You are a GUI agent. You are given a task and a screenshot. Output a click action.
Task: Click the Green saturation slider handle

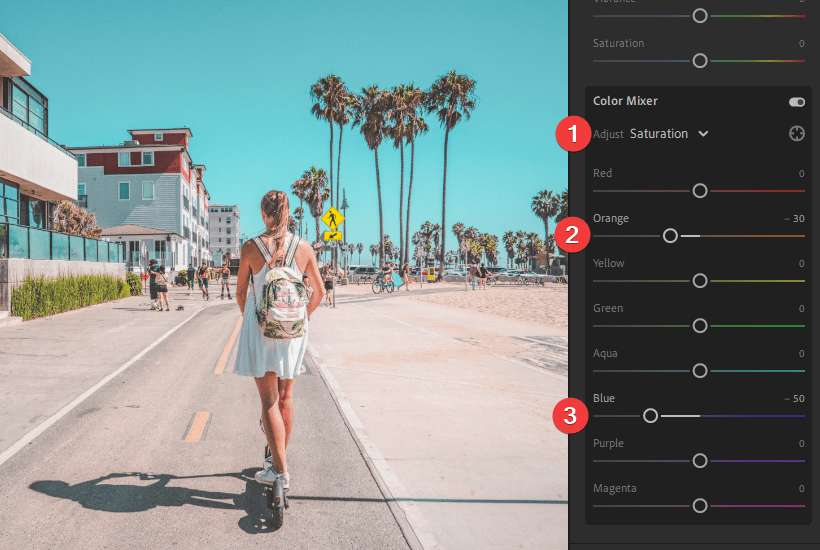point(700,326)
